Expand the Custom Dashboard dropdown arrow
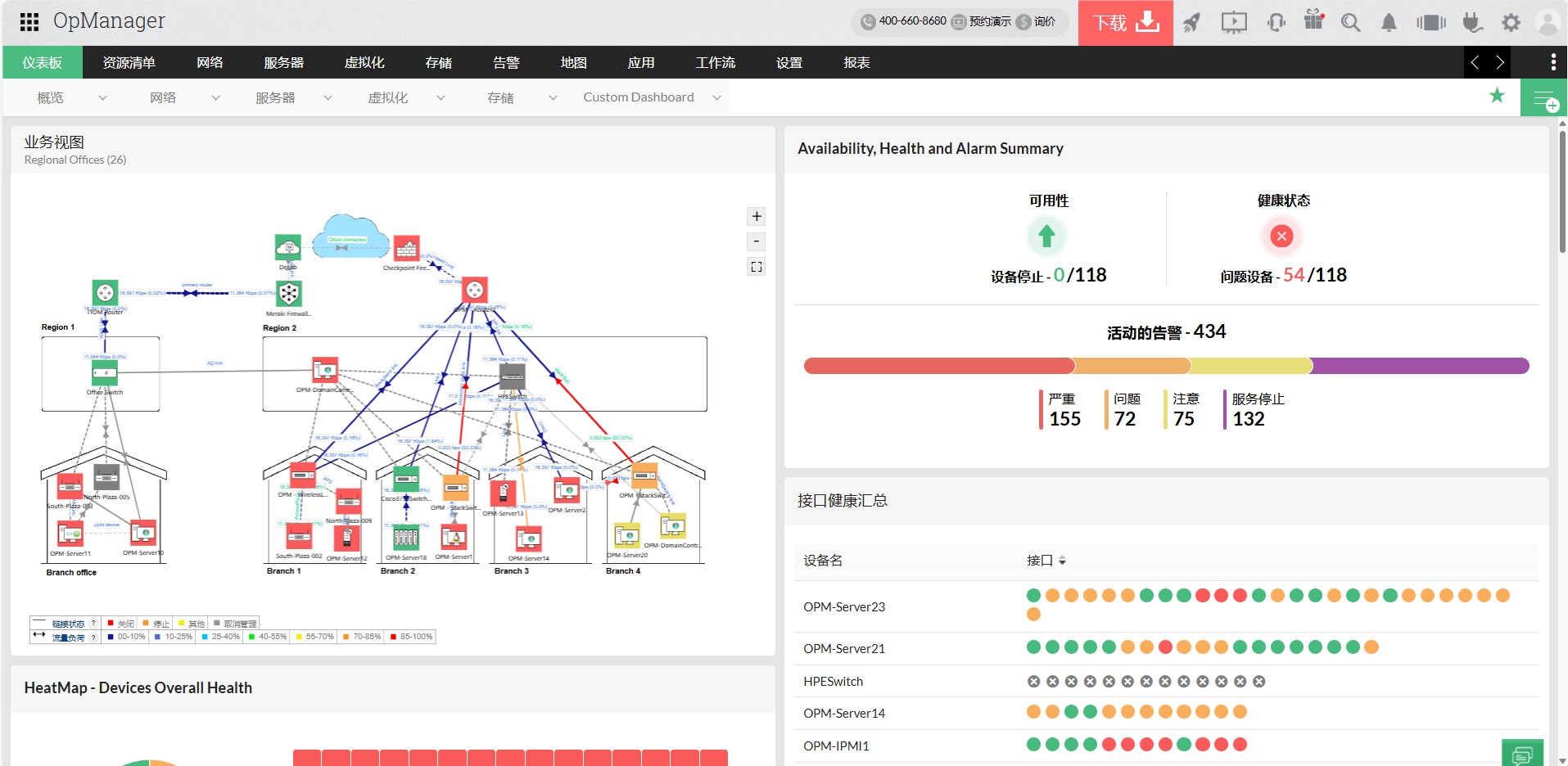Viewport: 1568px width, 766px height. point(716,97)
